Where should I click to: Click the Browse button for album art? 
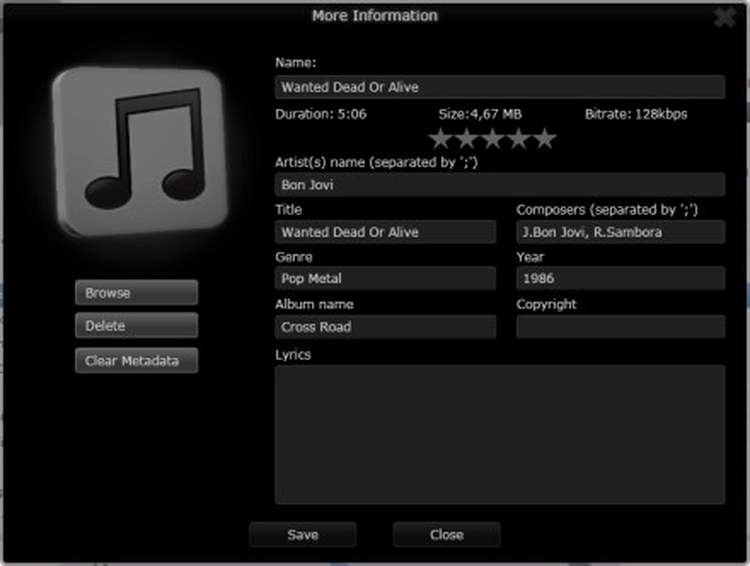(x=136, y=292)
